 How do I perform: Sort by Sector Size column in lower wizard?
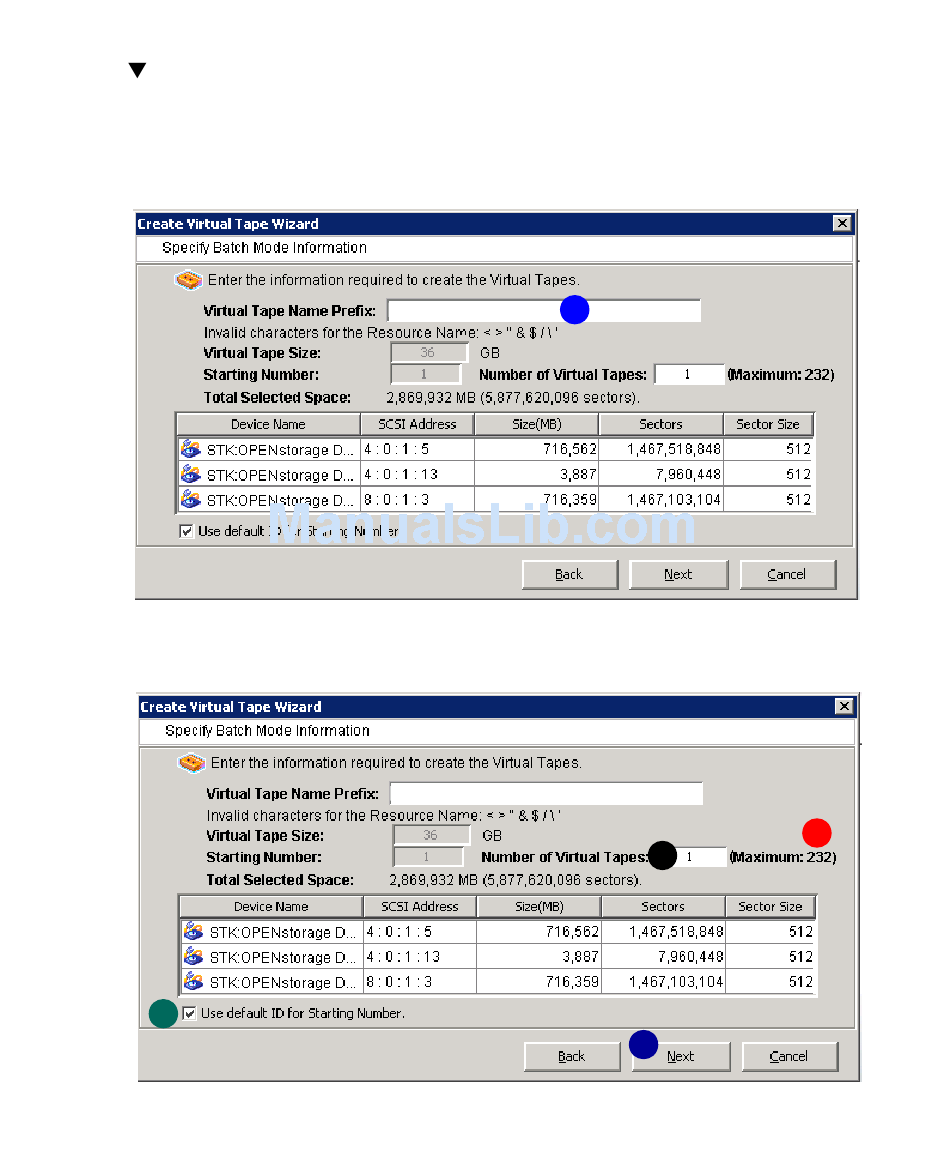pyautogui.click(x=770, y=907)
